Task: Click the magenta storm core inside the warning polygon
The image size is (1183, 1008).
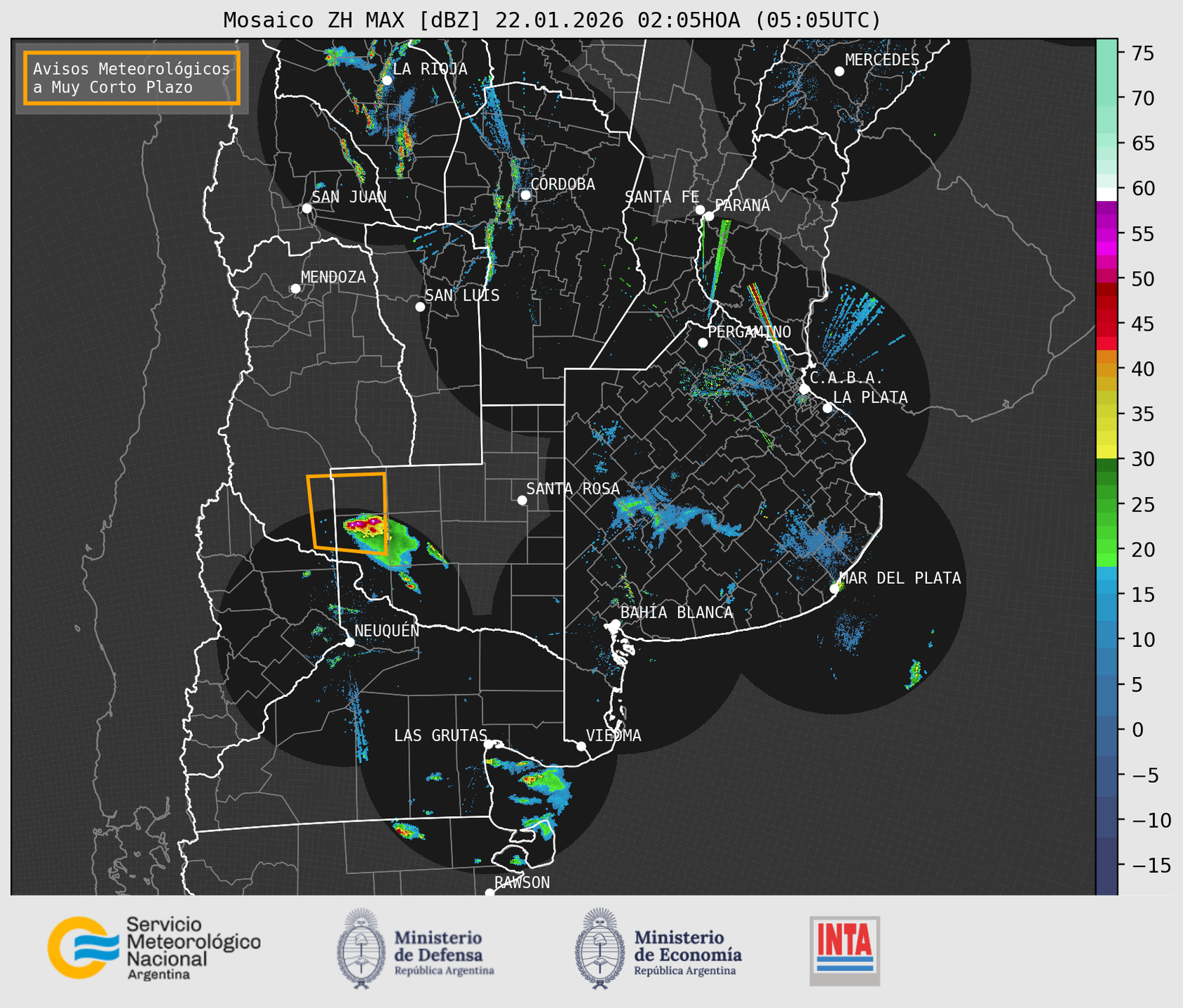Action: coord(364,524)
